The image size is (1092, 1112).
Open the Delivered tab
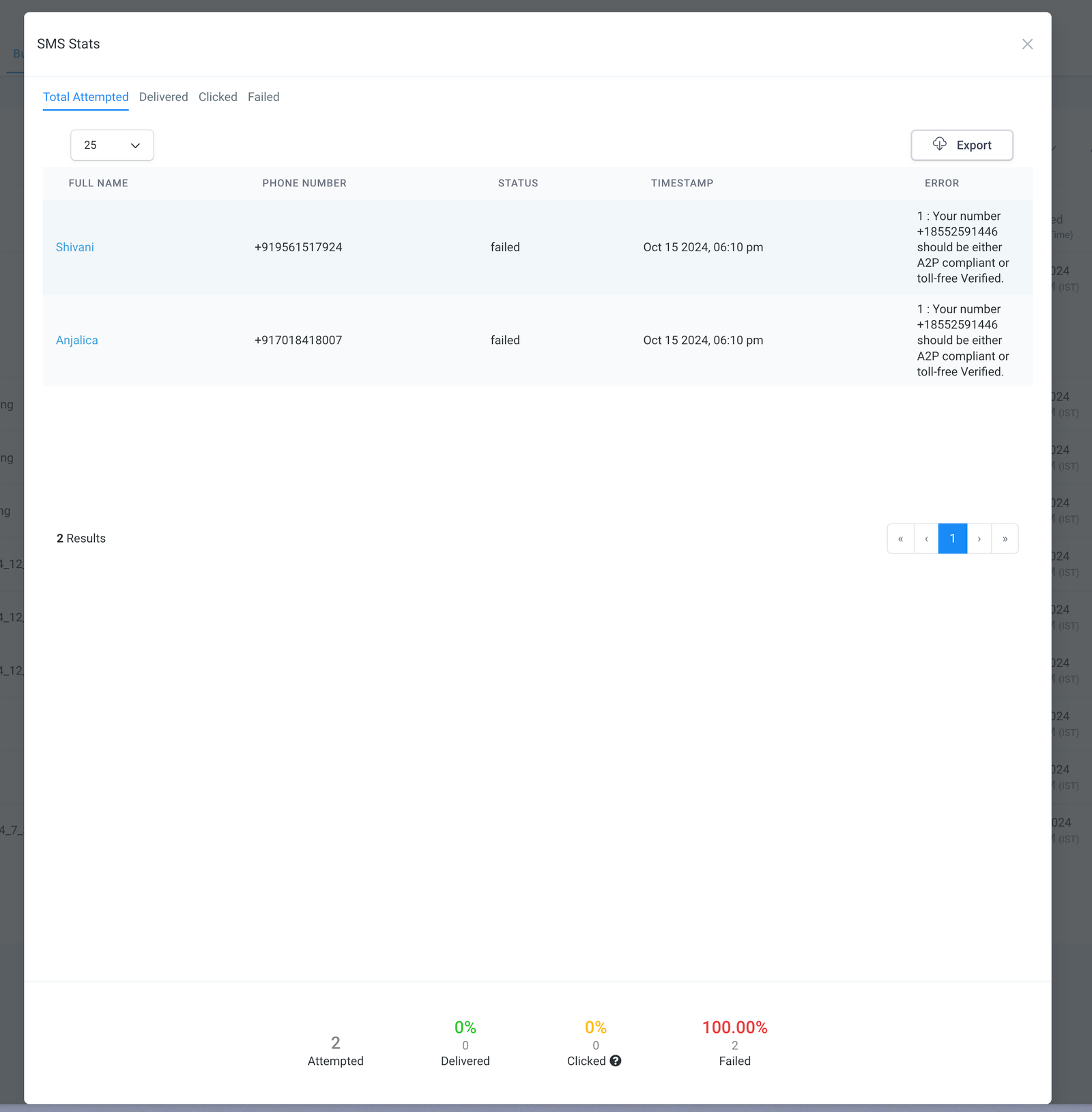click(163, 97)
